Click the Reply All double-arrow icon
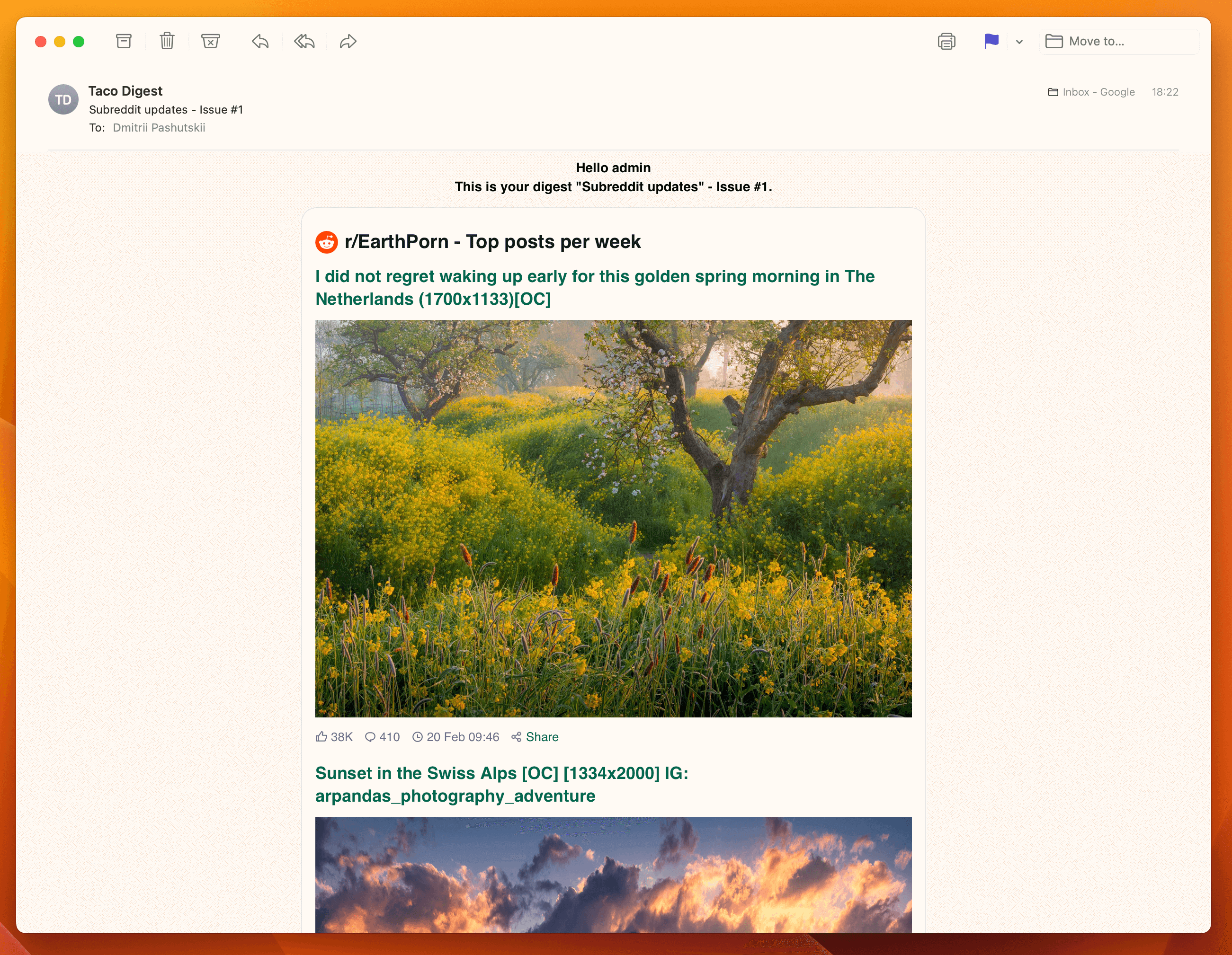This screenshot has height=955, width=1232. coord(304,41)
